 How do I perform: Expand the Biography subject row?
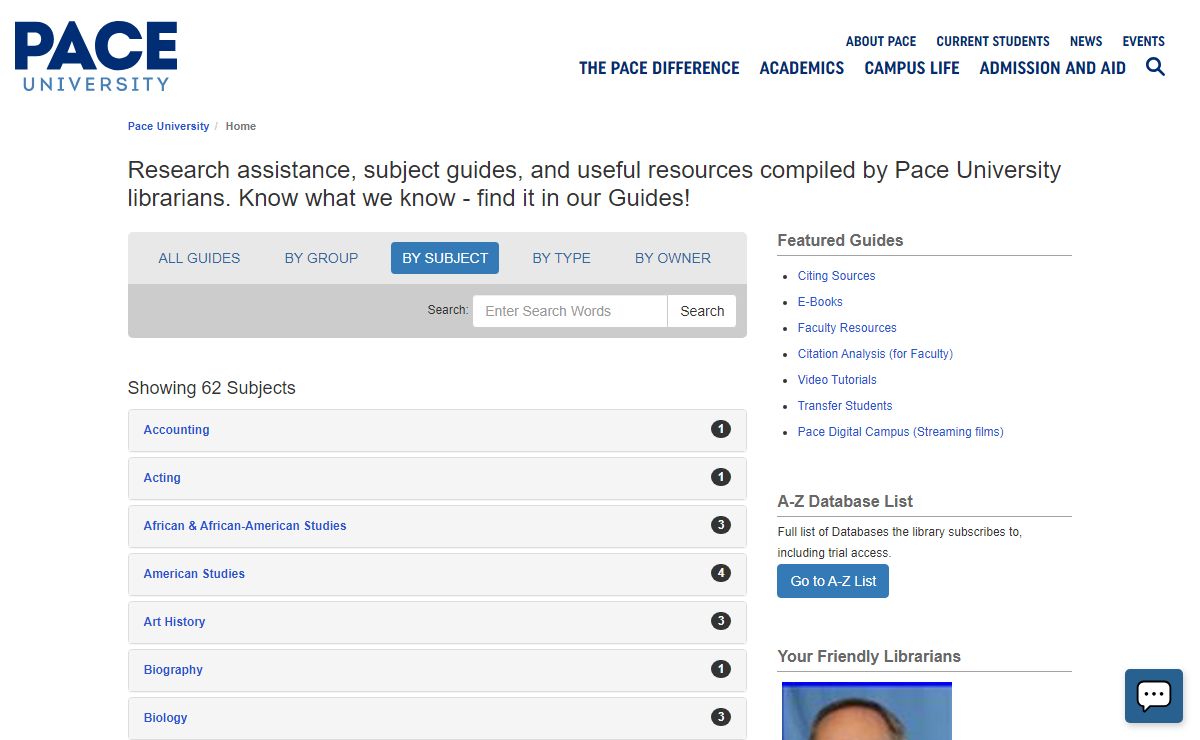point(437,670)
